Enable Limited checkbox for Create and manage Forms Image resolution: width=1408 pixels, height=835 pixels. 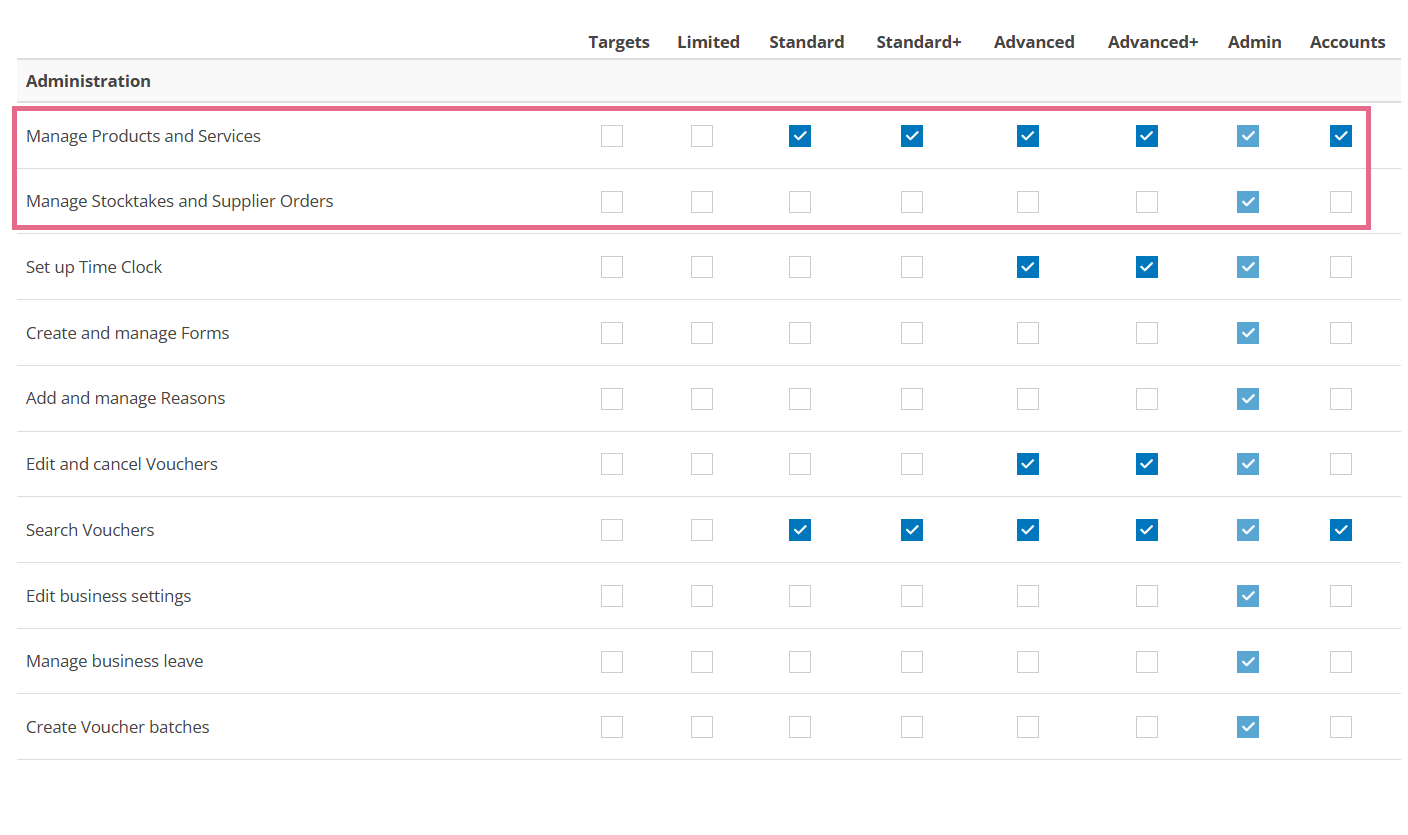(x=701, y=332)
